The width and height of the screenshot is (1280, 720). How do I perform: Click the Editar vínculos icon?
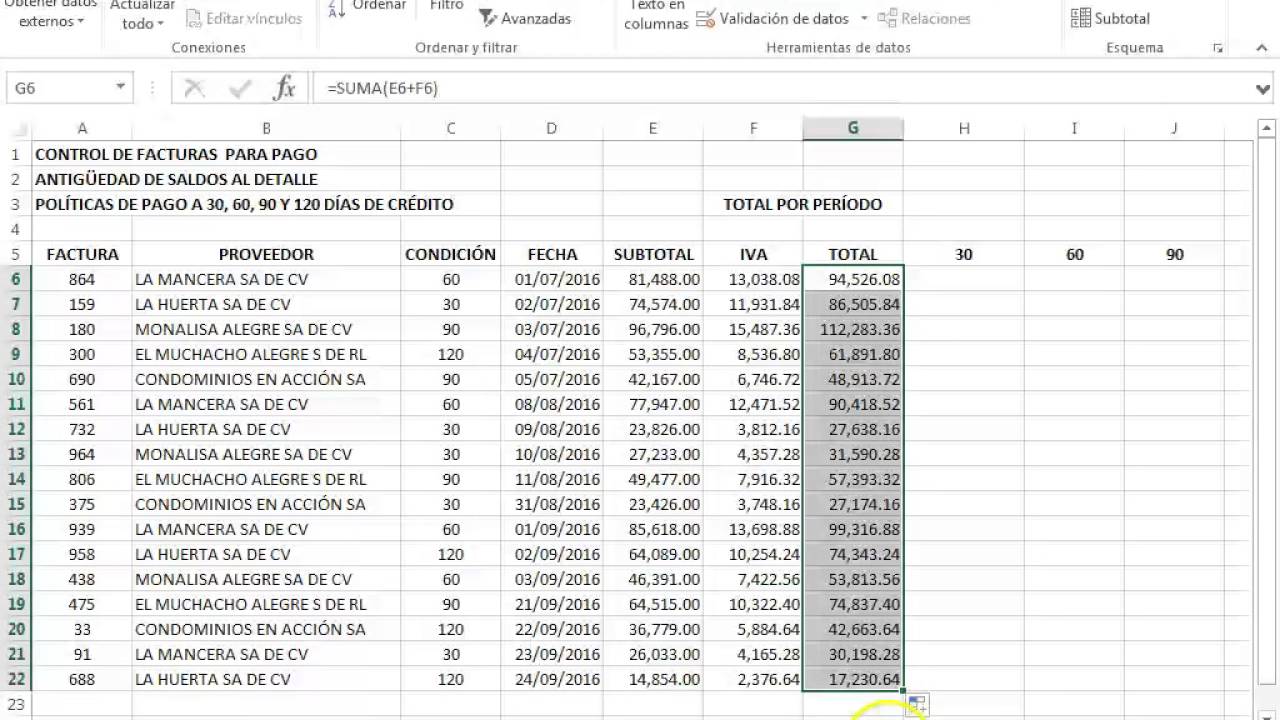click(194, 18)
